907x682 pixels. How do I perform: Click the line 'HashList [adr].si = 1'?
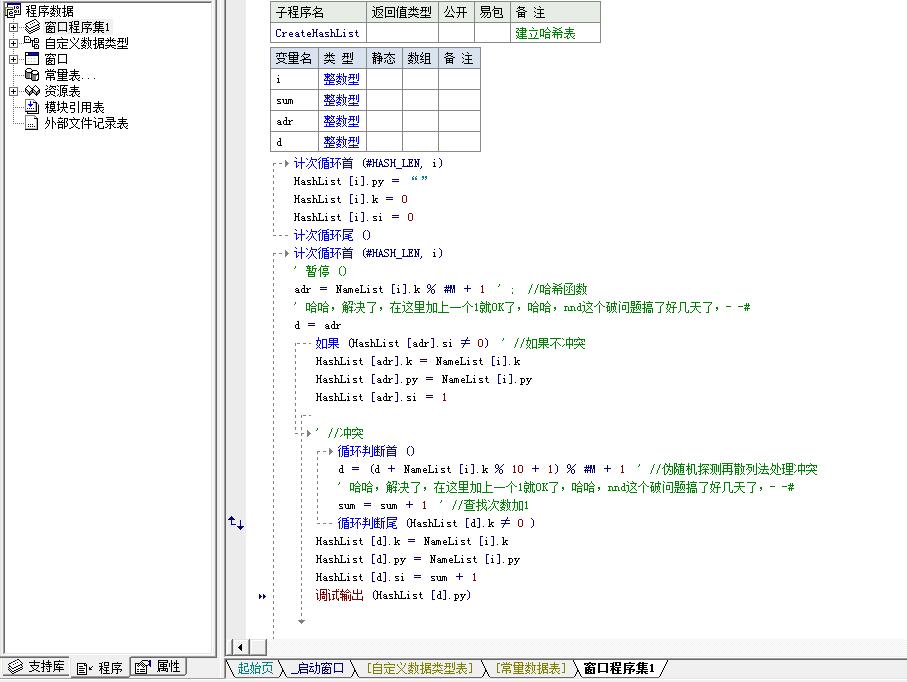381,397
